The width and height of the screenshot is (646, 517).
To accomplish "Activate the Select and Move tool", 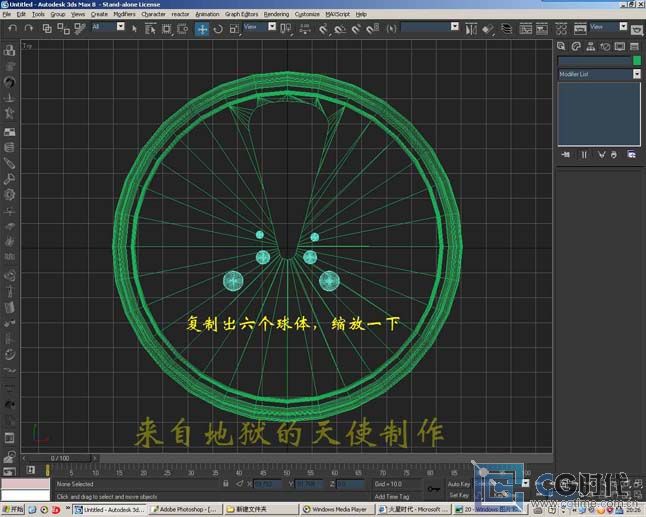I will [202, 29].
